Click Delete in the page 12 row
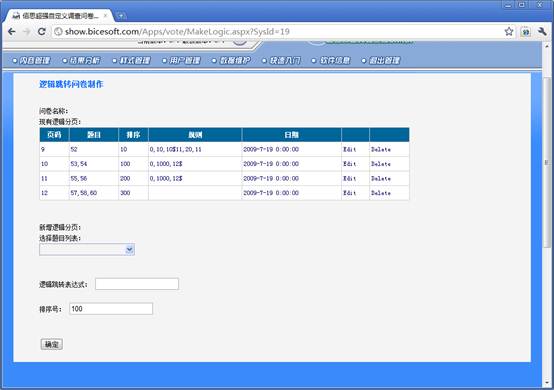 click(x=381, y=193)
